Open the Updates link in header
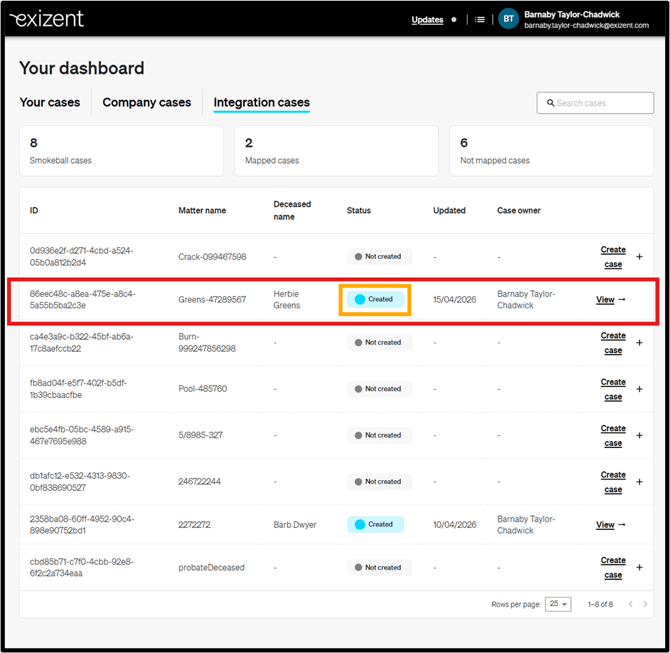670x653 pixels. 427,19
